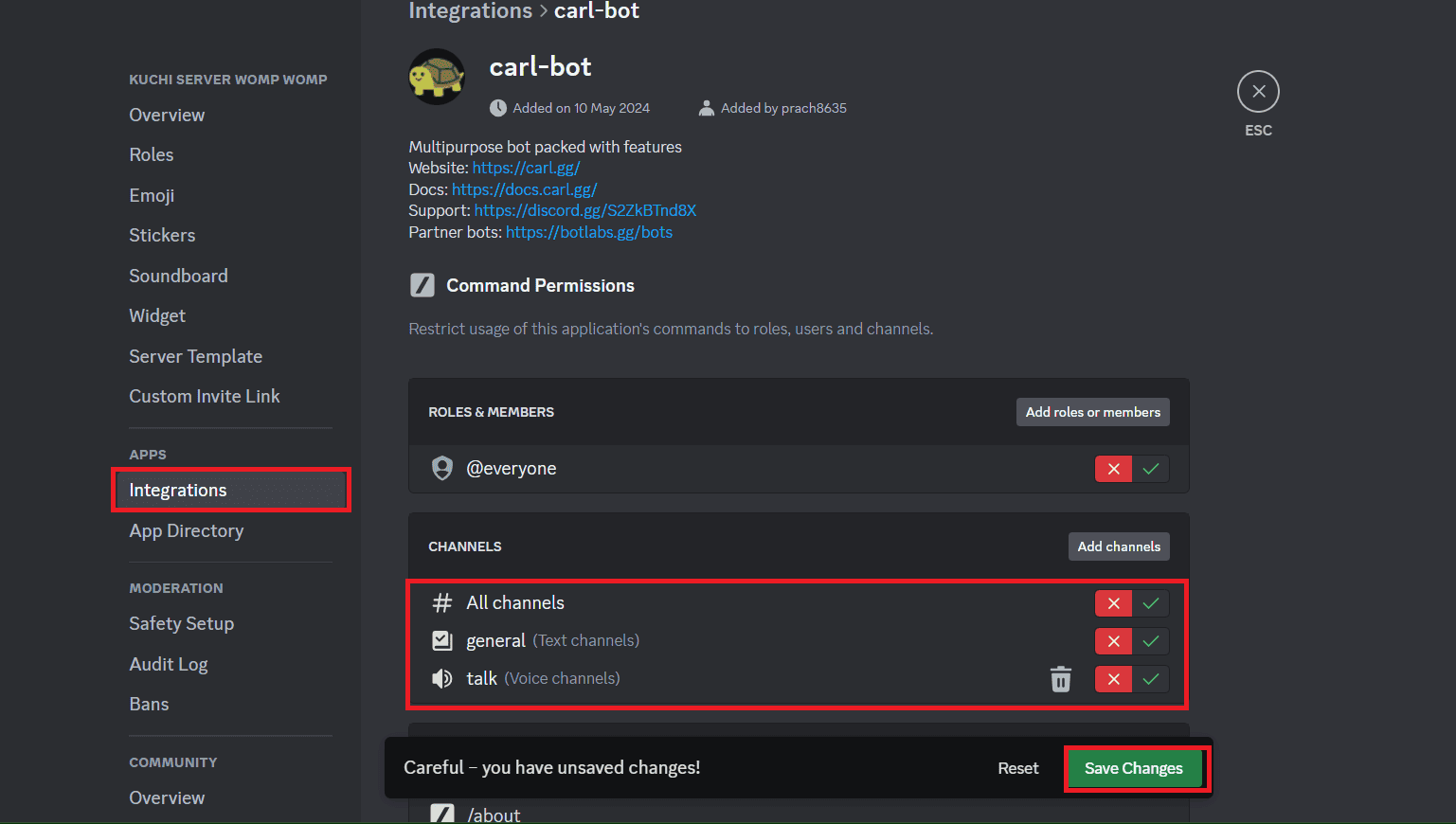Click the general channel name
Viewport: 1456px width, 824px height.
point(495,641)
